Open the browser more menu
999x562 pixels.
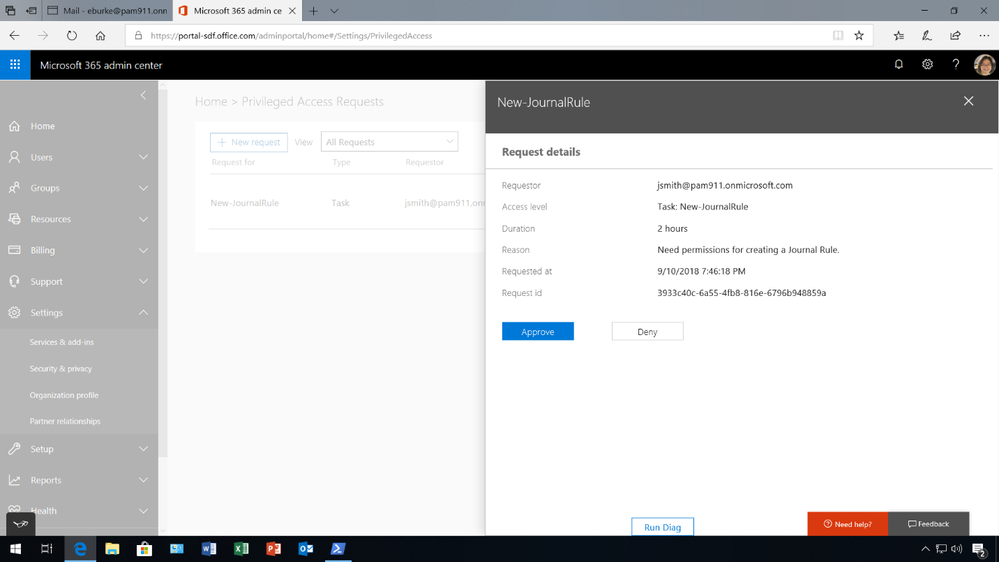[984, 36]
